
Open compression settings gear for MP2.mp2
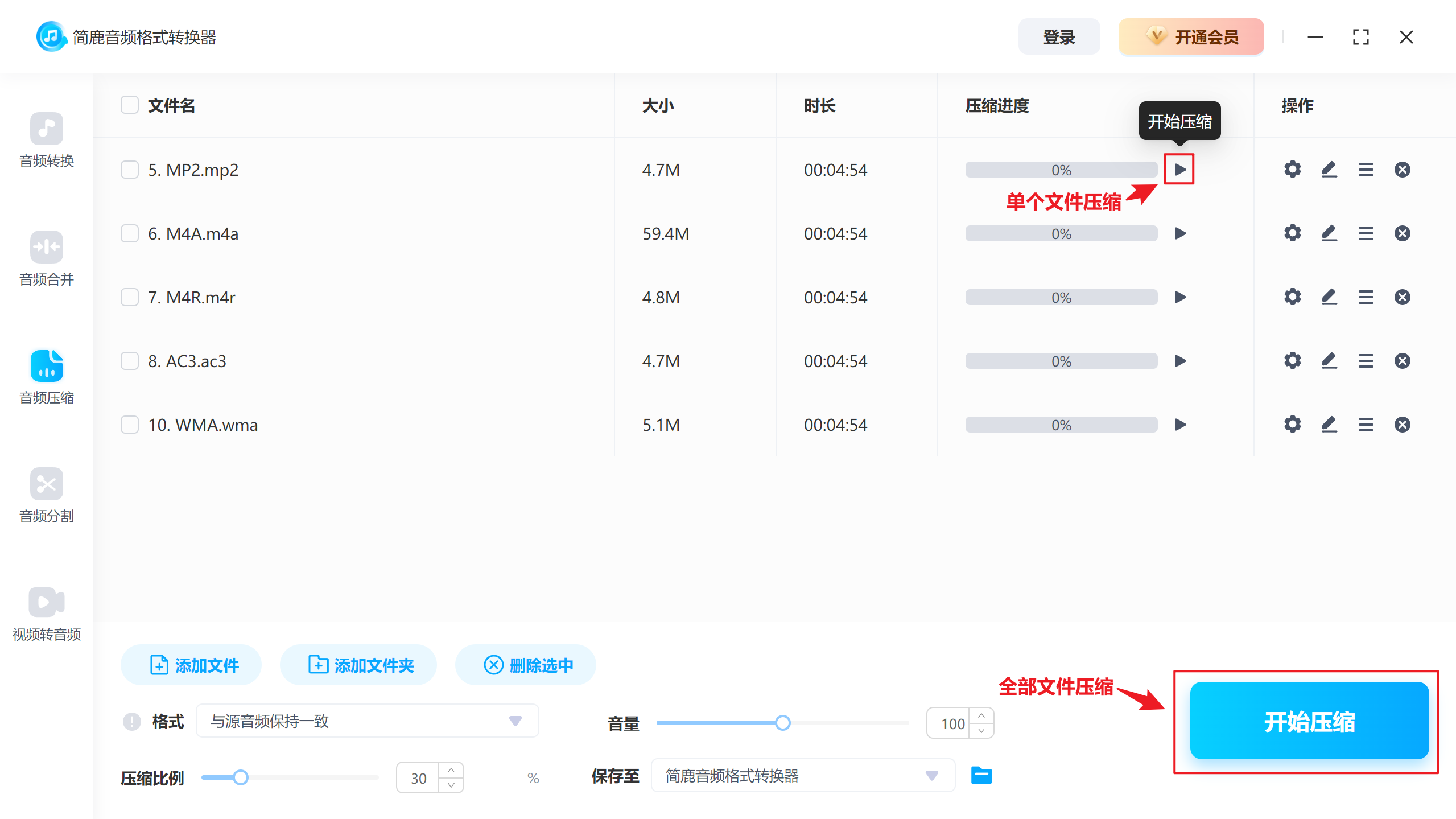[1292, 169]
